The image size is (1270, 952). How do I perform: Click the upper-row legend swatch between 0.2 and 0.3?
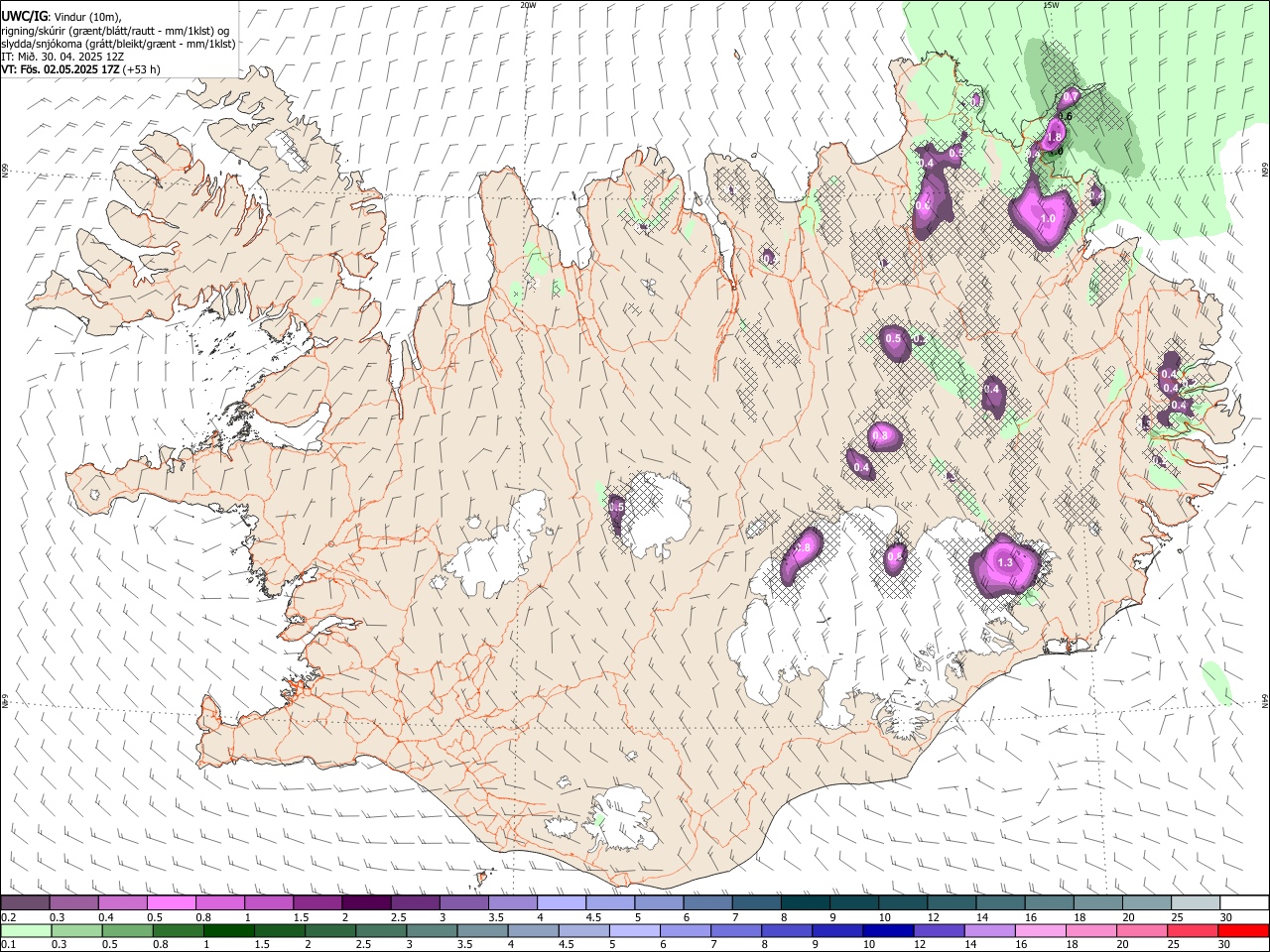pos(25,903)
